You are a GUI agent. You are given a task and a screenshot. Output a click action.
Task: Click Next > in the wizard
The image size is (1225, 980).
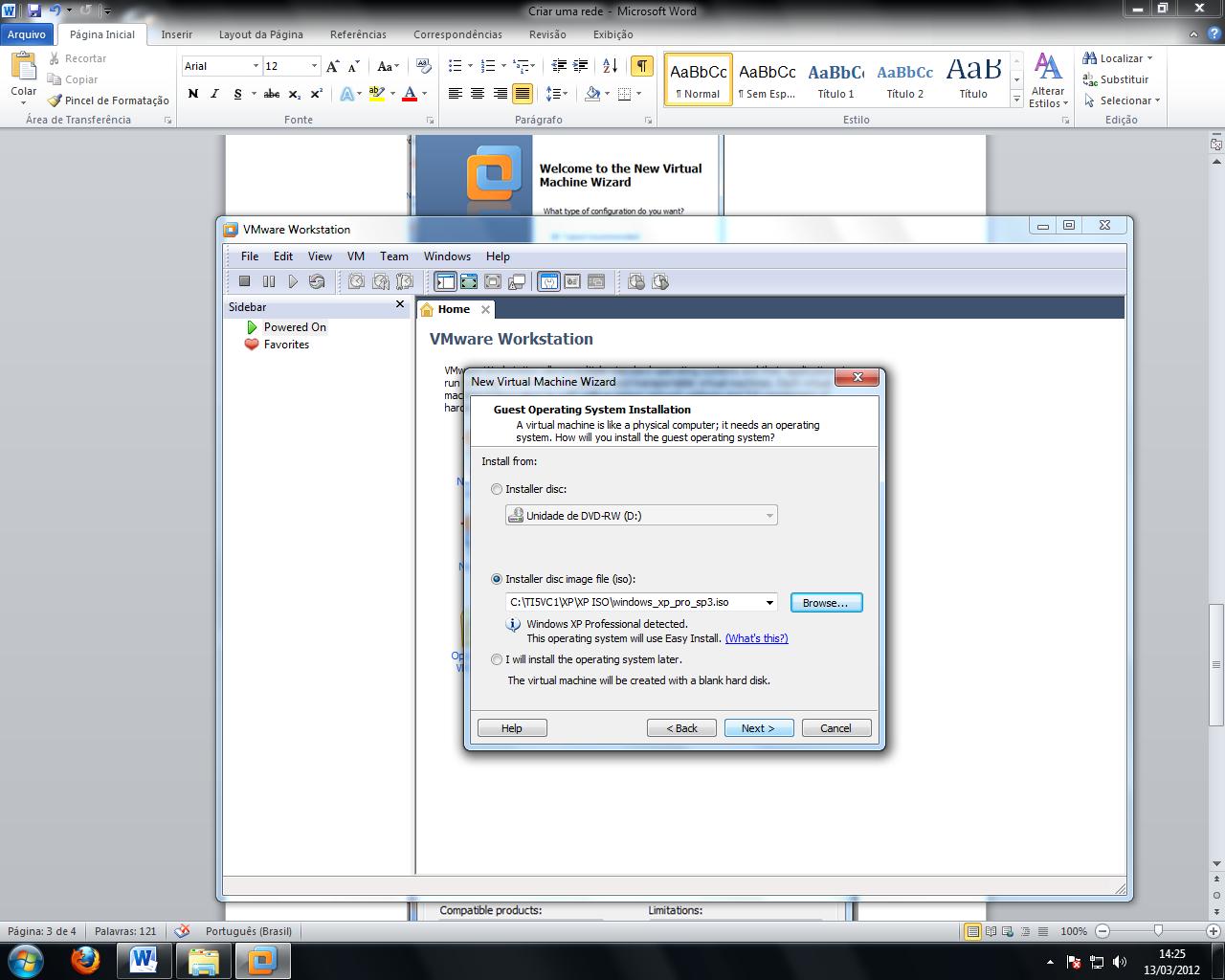[x=758, y=728]
